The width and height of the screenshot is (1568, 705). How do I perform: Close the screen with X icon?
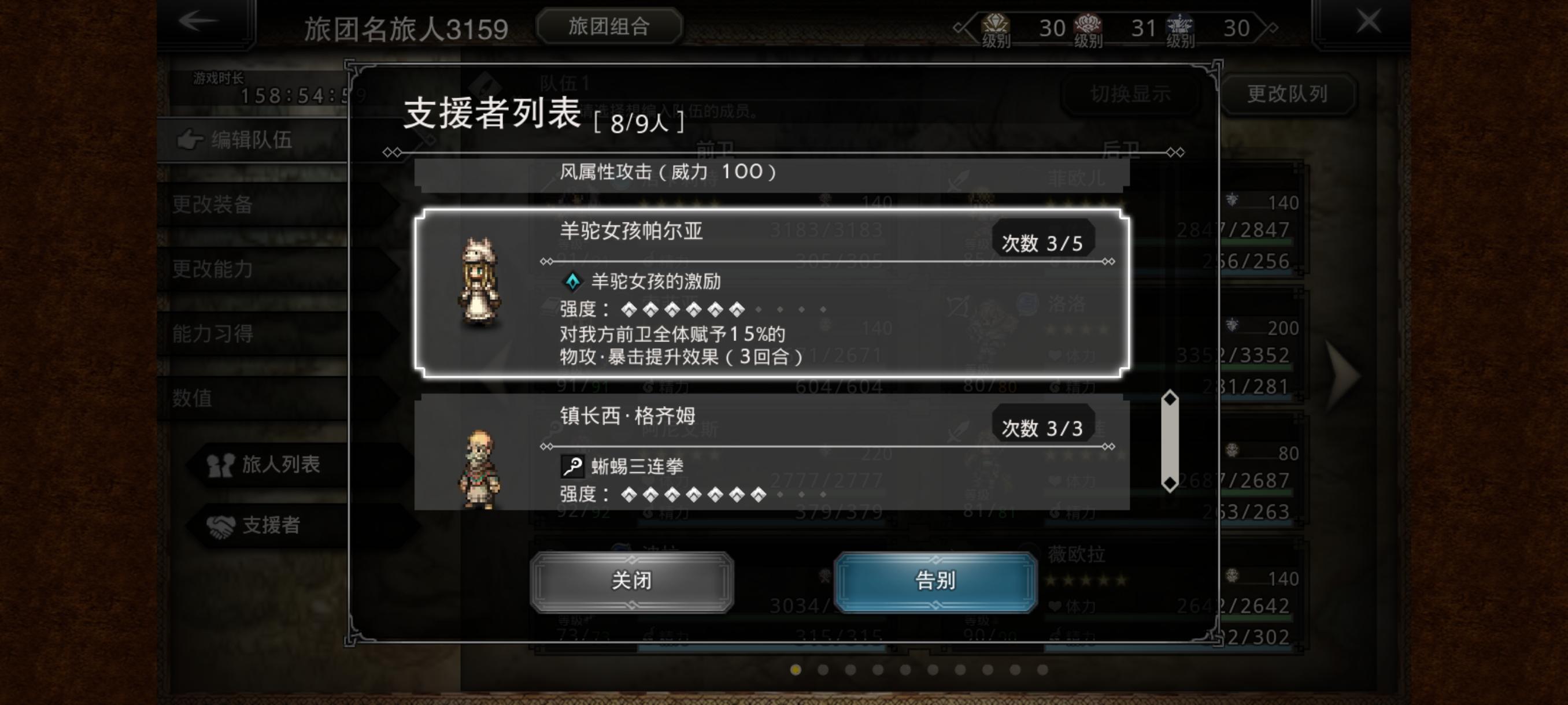(x=1369, y=21)
